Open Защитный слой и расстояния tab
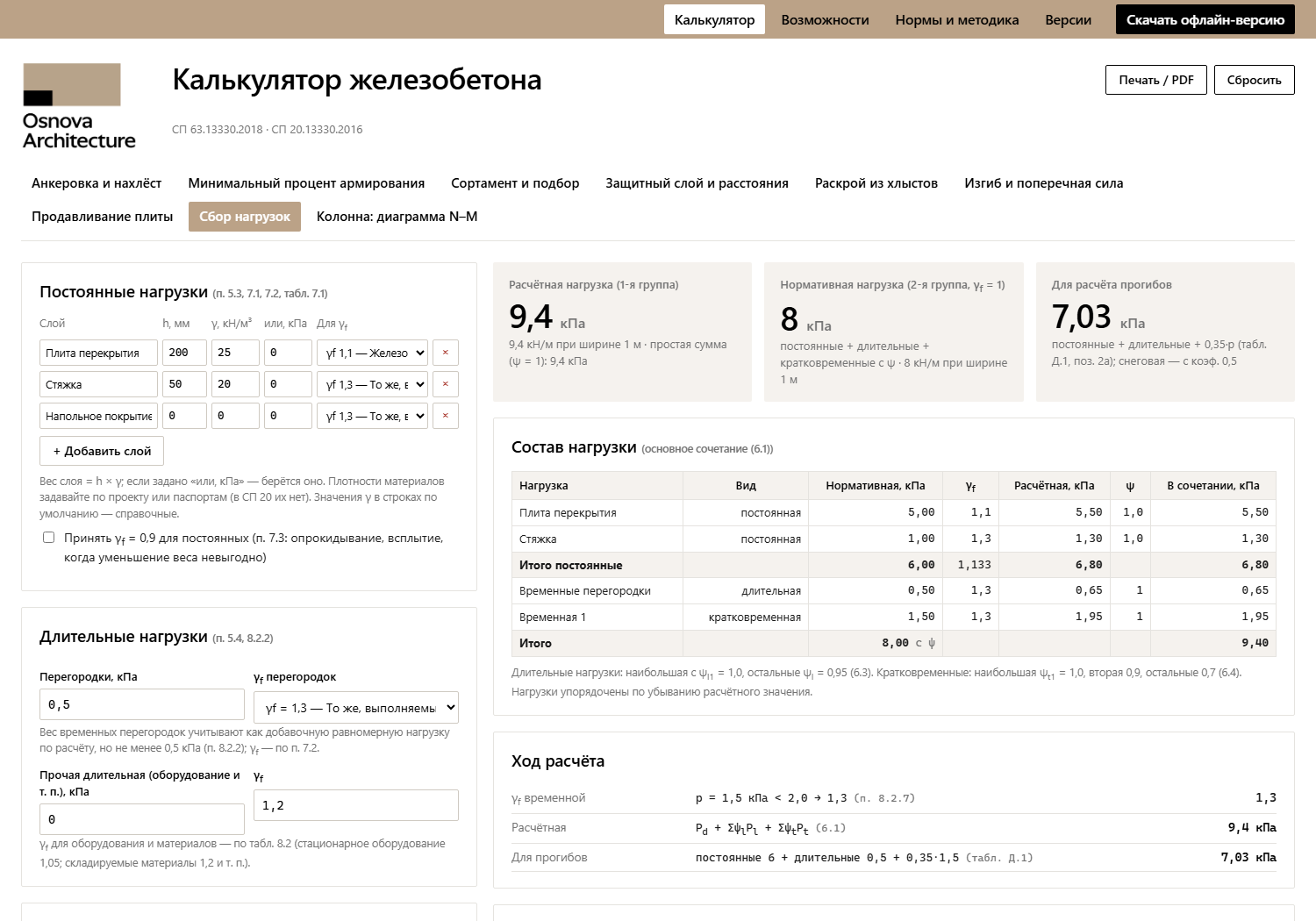Image resolution: width=1316 pixels, height=921 pixels. point(697,183)
